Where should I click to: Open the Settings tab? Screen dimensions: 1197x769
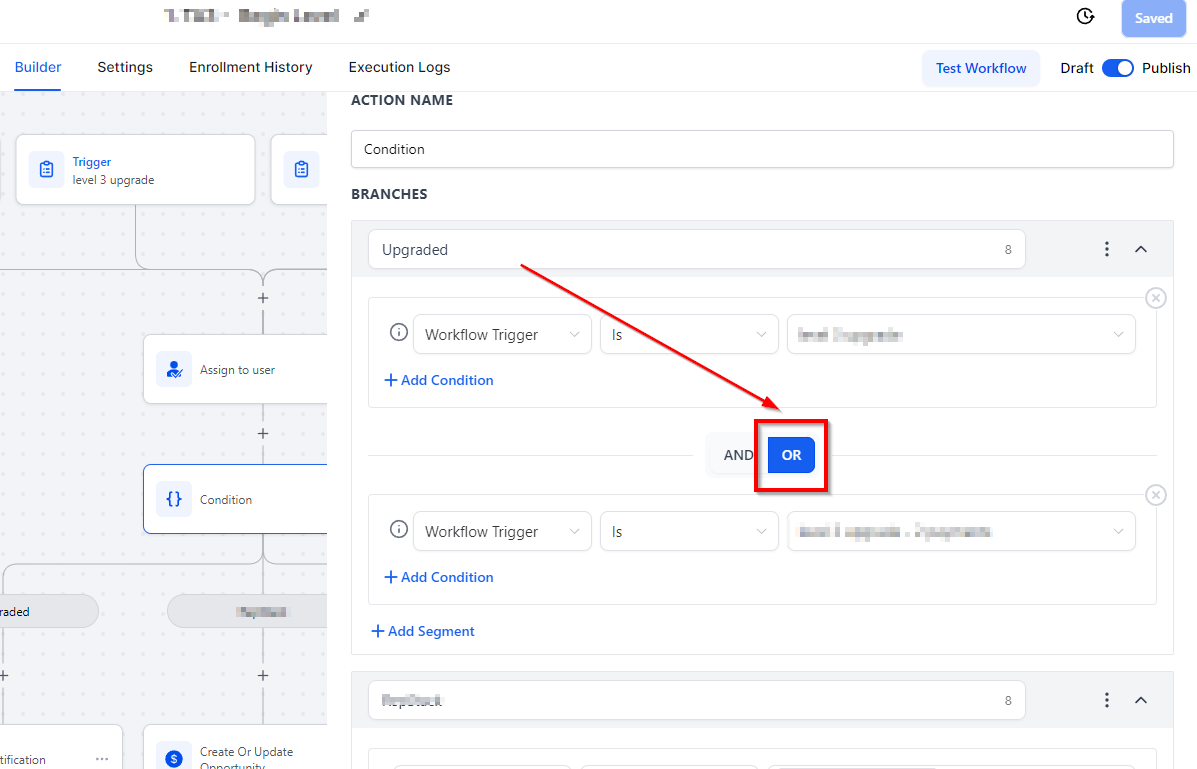(125, 67)
